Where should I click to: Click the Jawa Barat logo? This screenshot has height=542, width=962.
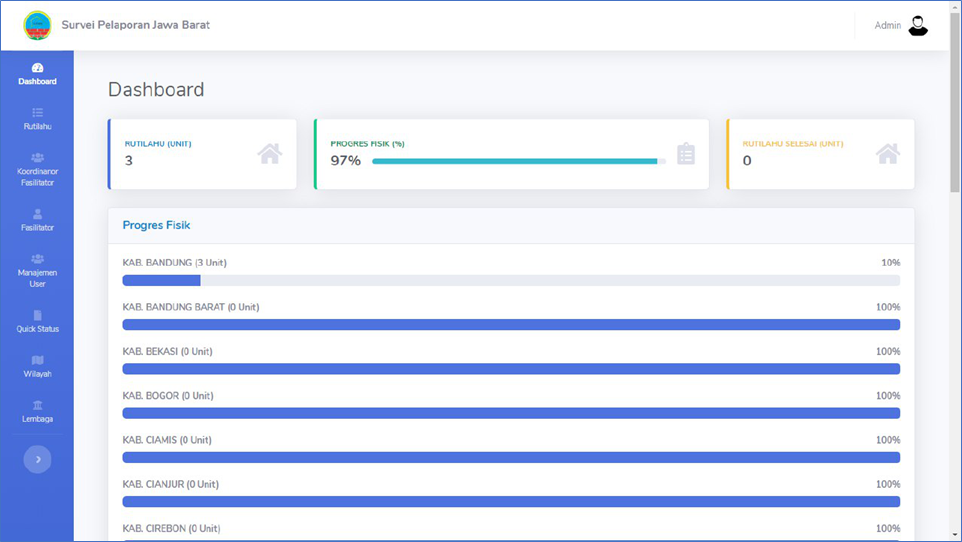pos(37,26)
